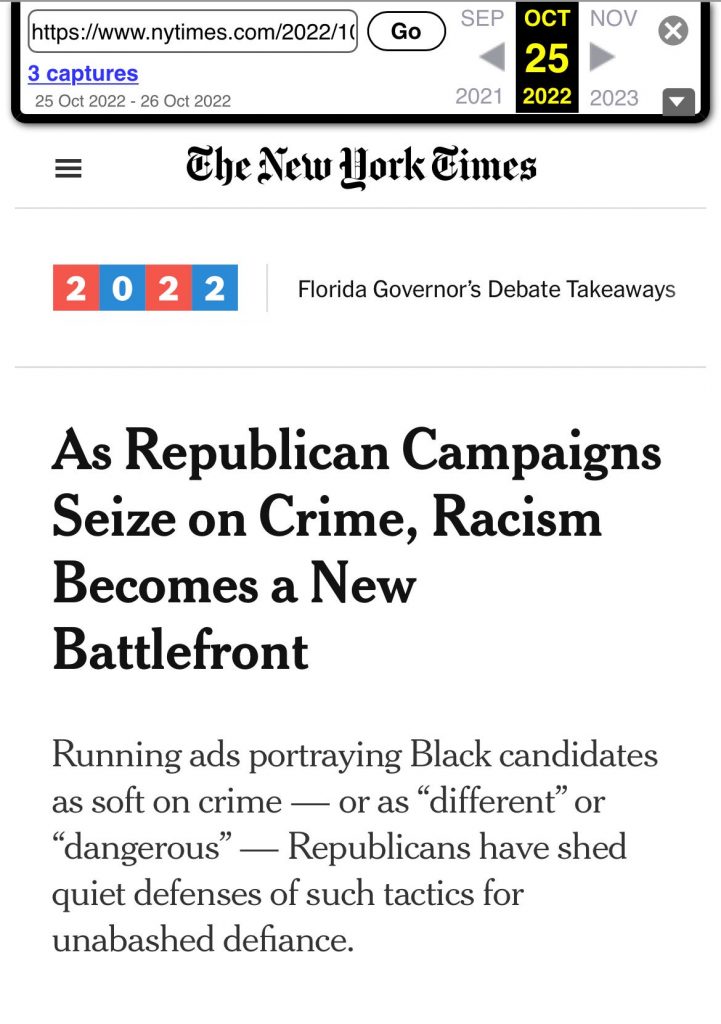Click the red-and-blue 2022 election badge
This screenshot has width=721, height=1024.
click(145, 289)
